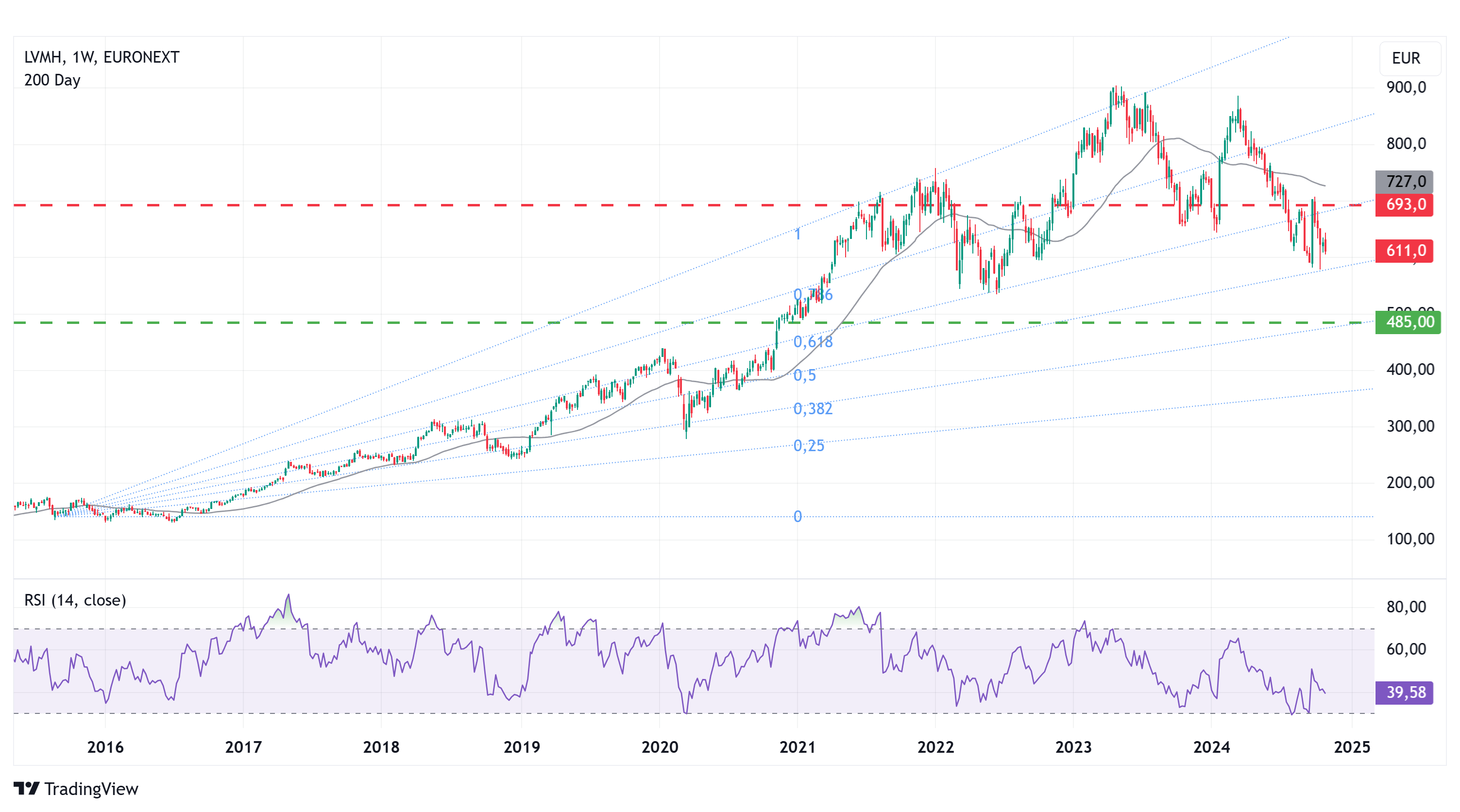
Task: Click the 800,0 price axis label
Action: [x=1406, y=143]
